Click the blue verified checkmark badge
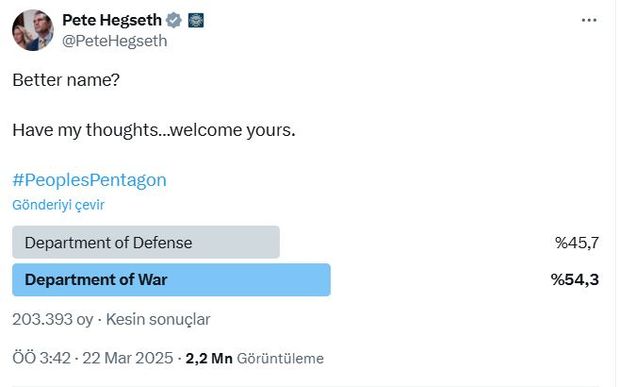This screenshot has height=387, width=619. 174,20
